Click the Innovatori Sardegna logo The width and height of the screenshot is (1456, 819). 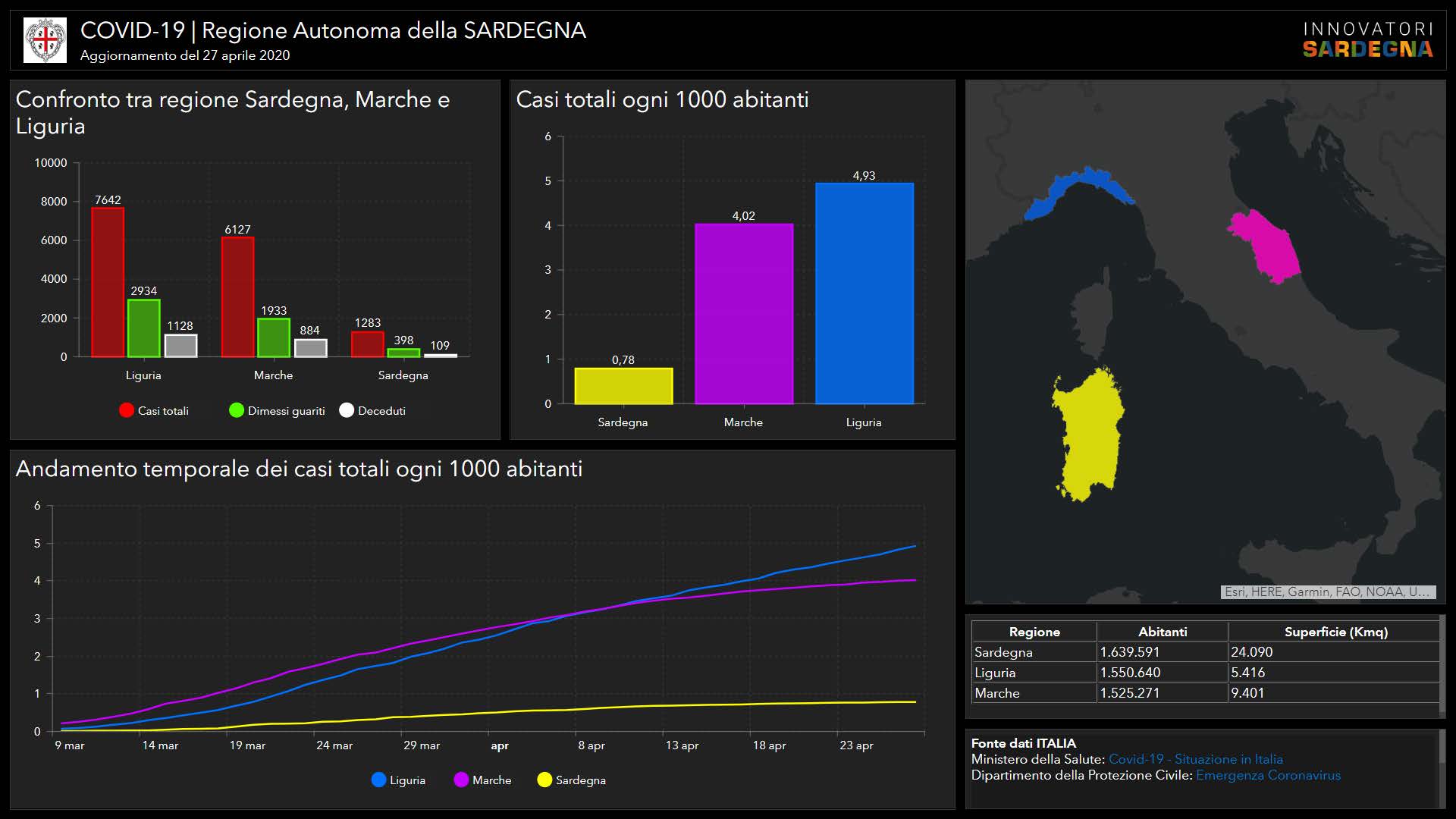[x=1367, y=40]
